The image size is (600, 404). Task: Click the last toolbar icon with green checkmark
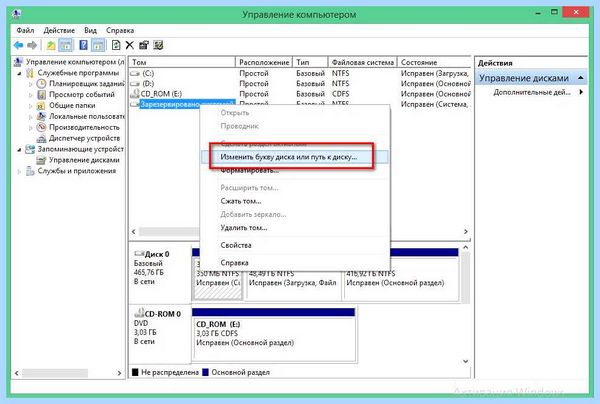[158, 45]
